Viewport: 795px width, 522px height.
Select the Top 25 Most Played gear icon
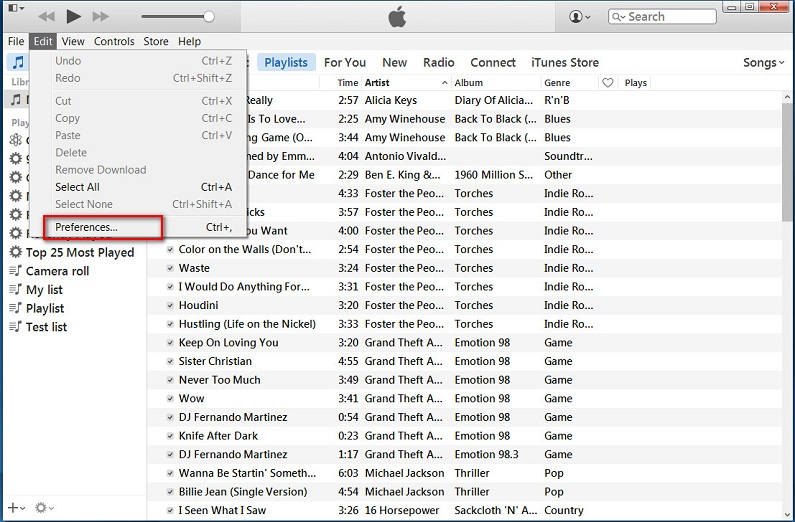[16, 252]
